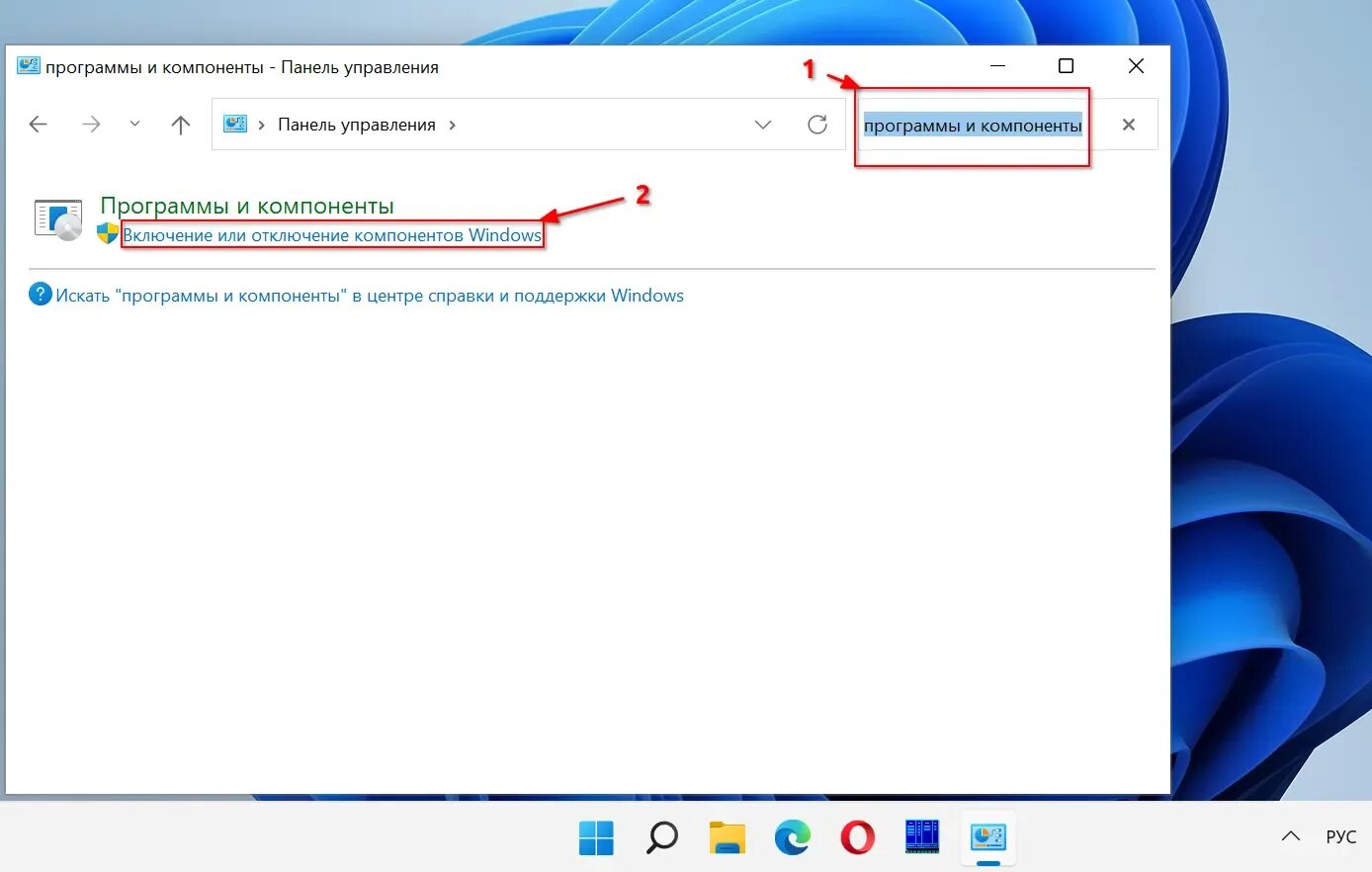
Task: Open address bar history dropdown
Action: (x=763, y=125)
